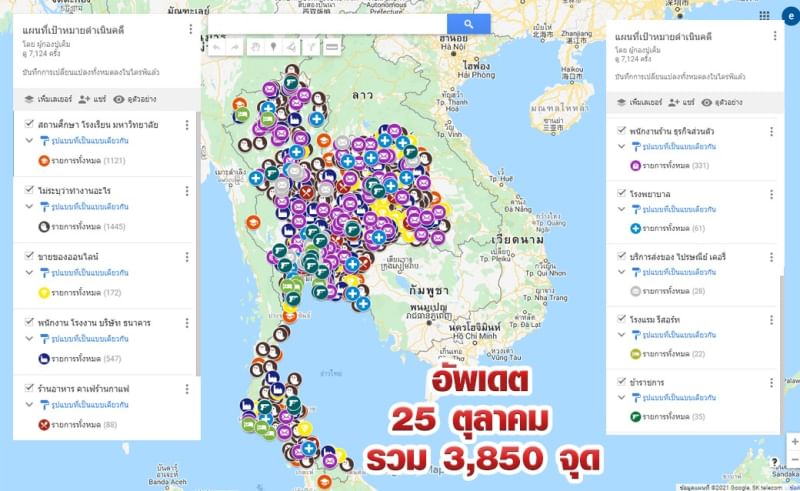800x491 pixels.
Task: Click the dark icon beside รายการทั้งหมด (1445)
Action: (x=44, y=227)
